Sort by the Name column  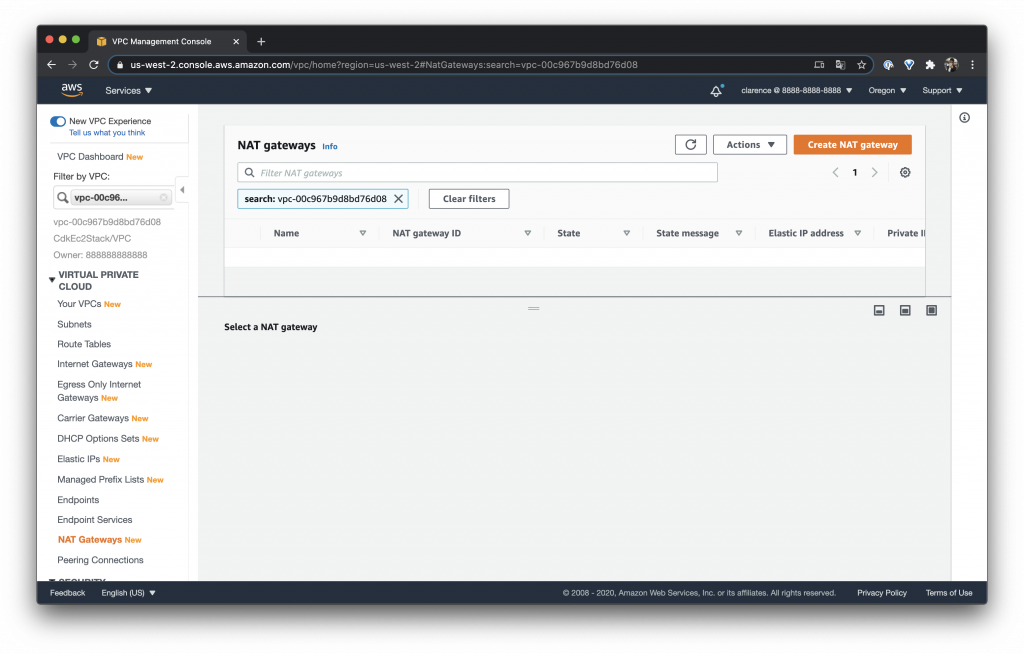tap(362, 233)
